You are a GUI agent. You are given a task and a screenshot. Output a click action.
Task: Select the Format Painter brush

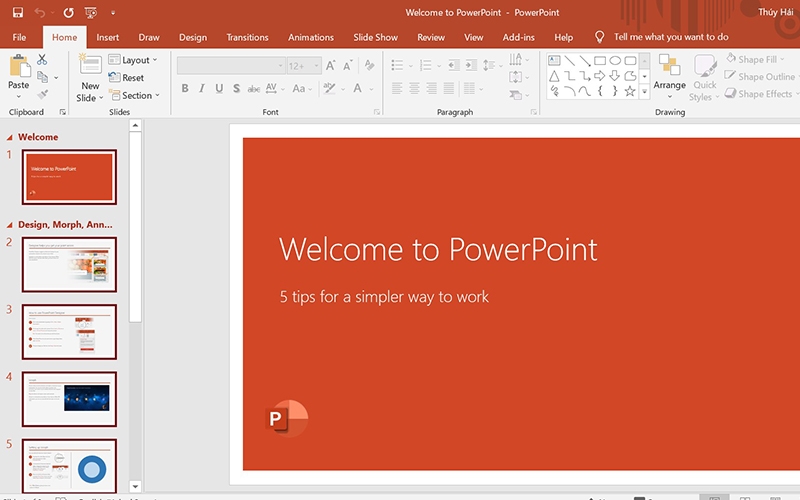(x=42, y=94)
